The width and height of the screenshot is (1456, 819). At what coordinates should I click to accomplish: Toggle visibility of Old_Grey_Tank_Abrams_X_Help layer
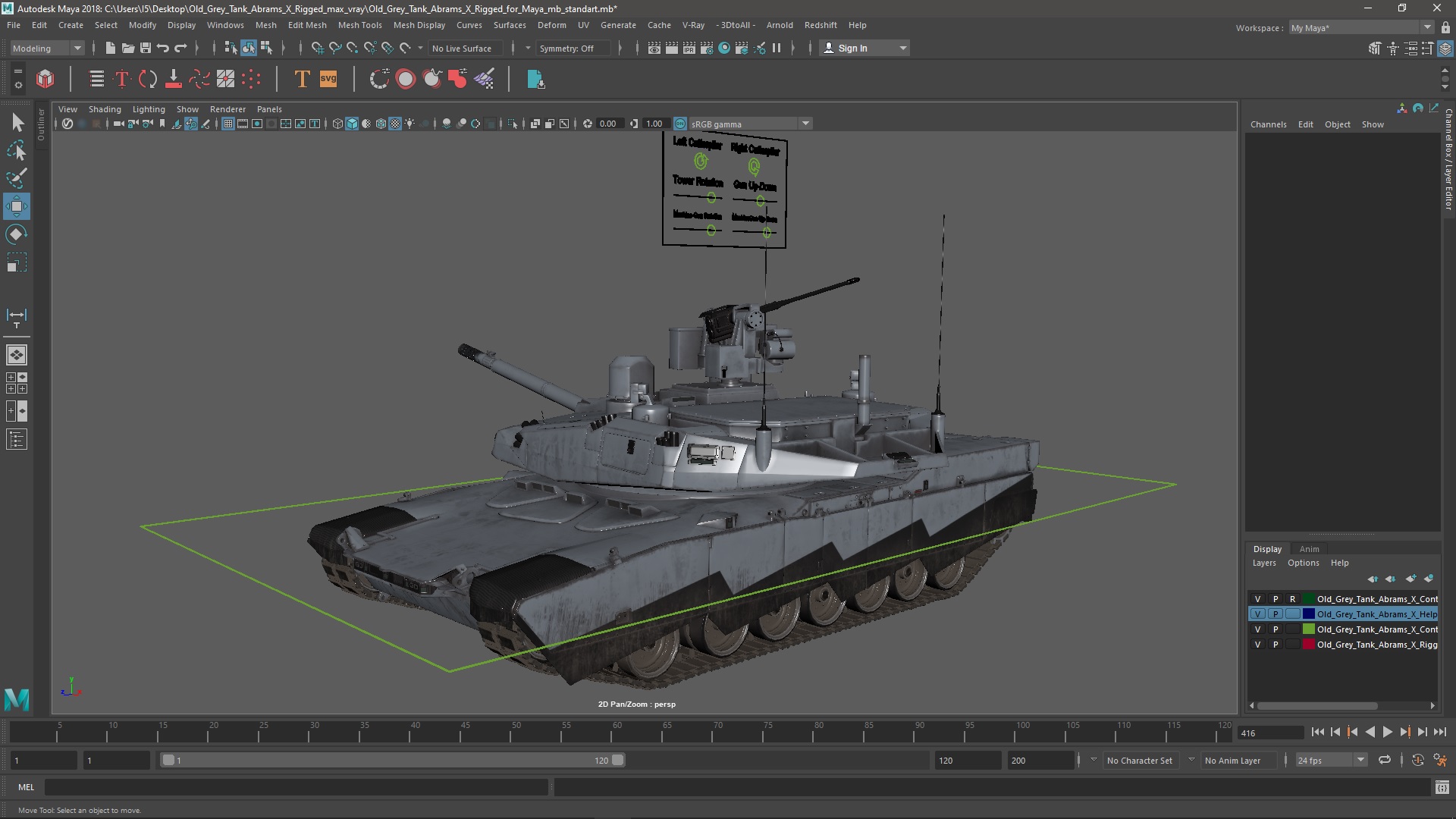[1257, 614]
